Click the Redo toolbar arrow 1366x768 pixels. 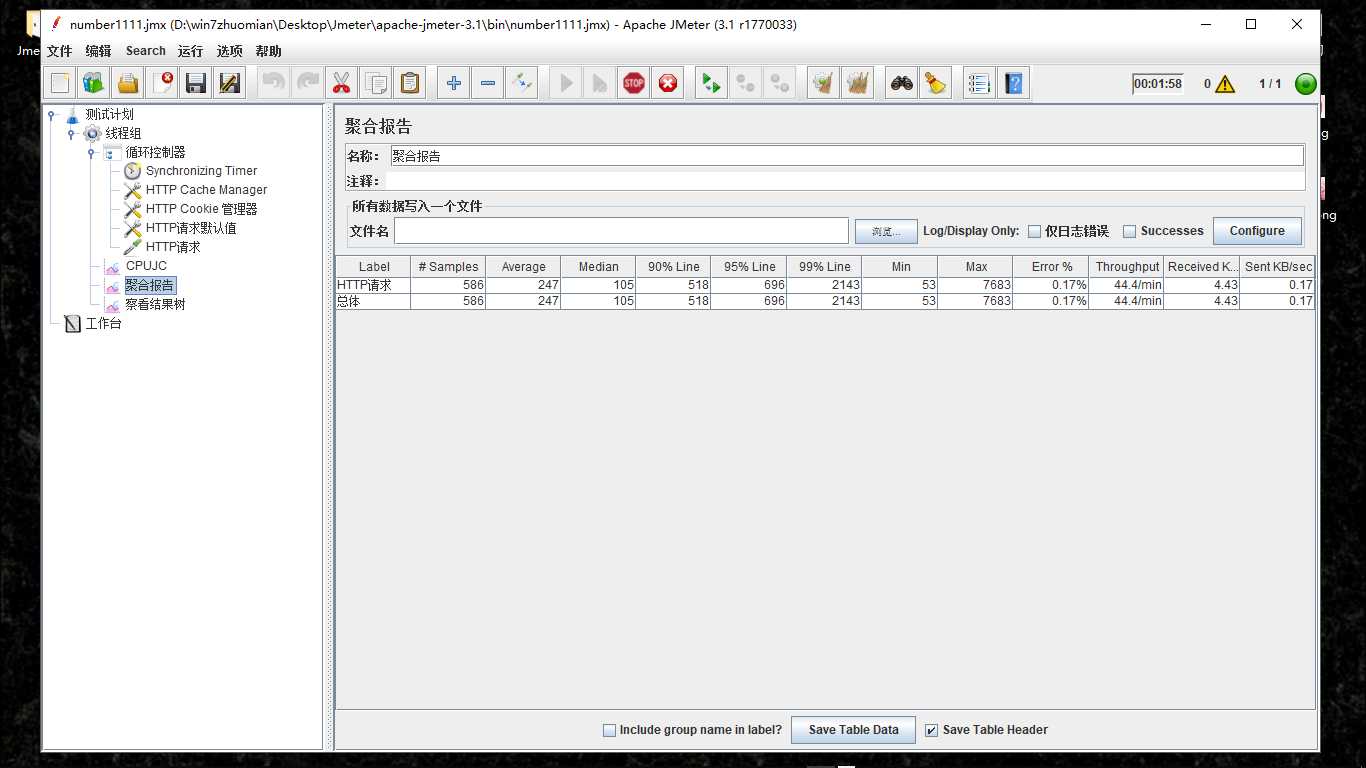coord(308,83)
